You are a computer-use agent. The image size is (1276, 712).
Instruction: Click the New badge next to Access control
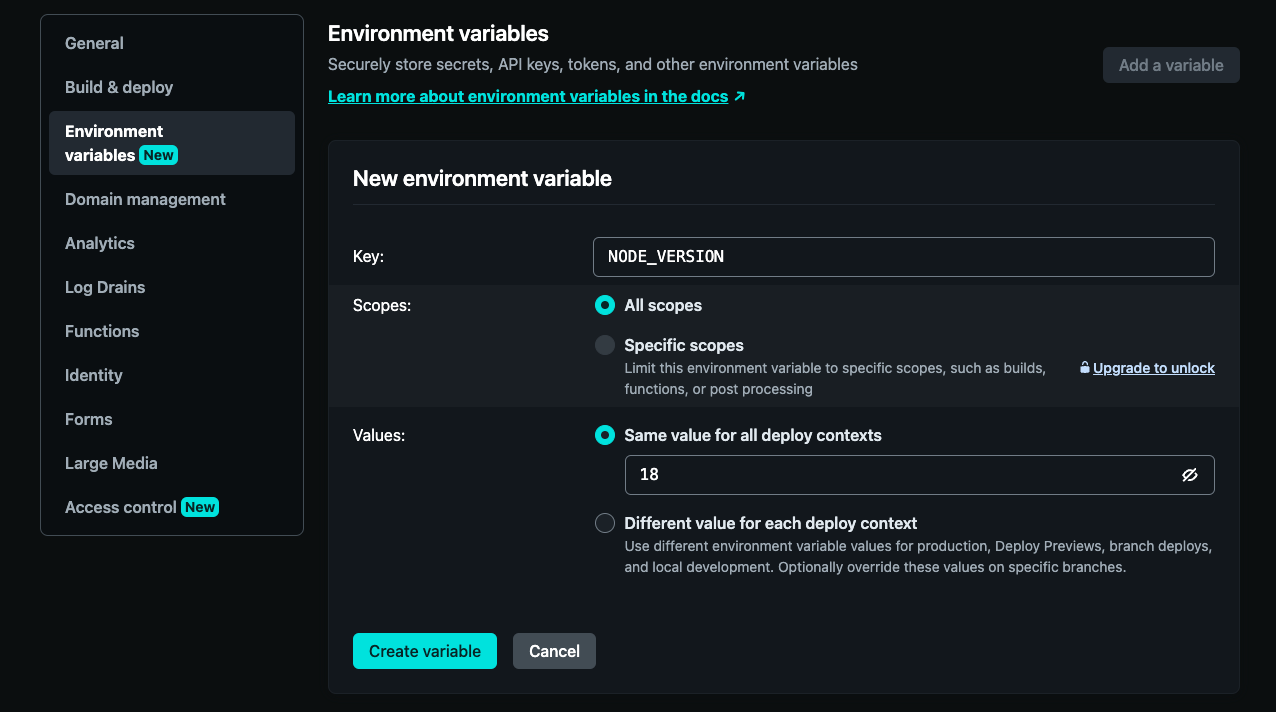pos(200,507)
